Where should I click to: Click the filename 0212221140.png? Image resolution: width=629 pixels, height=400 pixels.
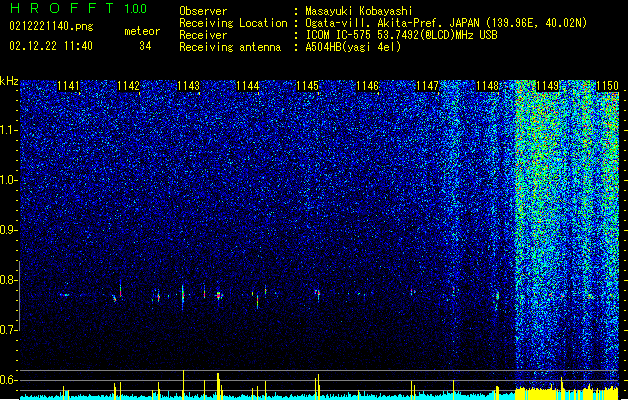click(x=51, y=27)
